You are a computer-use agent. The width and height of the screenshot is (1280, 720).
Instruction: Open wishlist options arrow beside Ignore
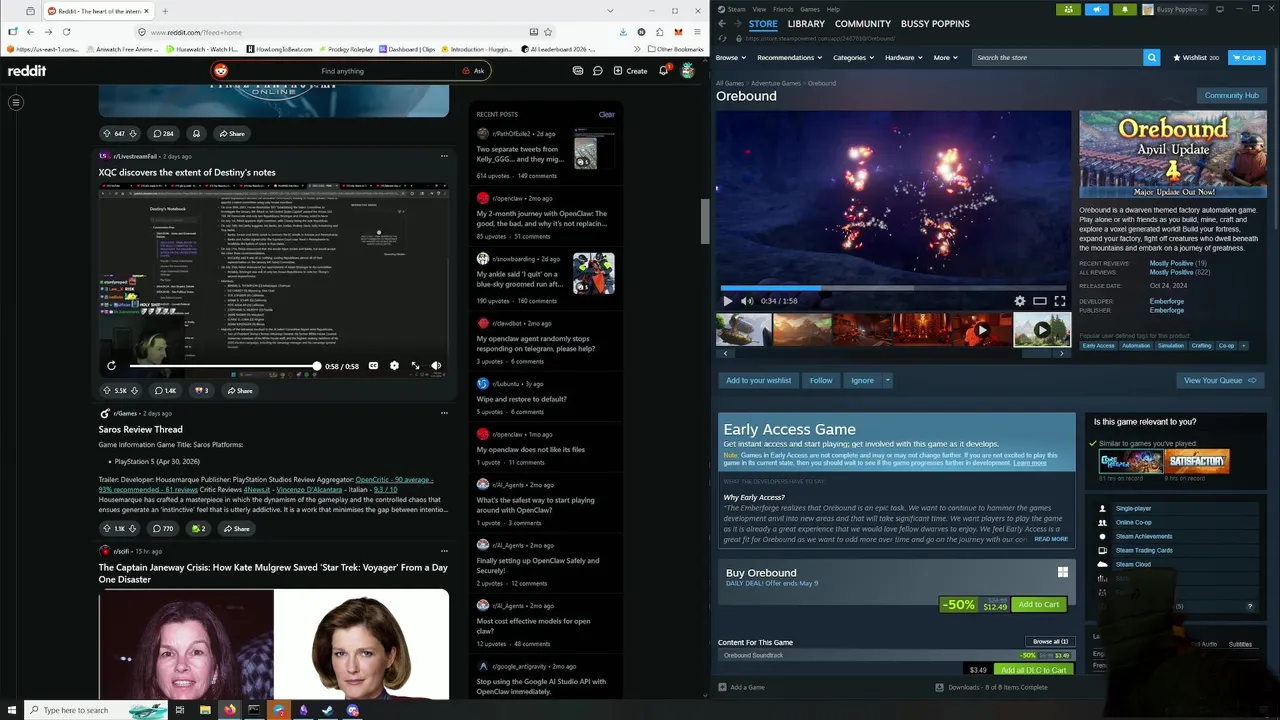(887, 380)
